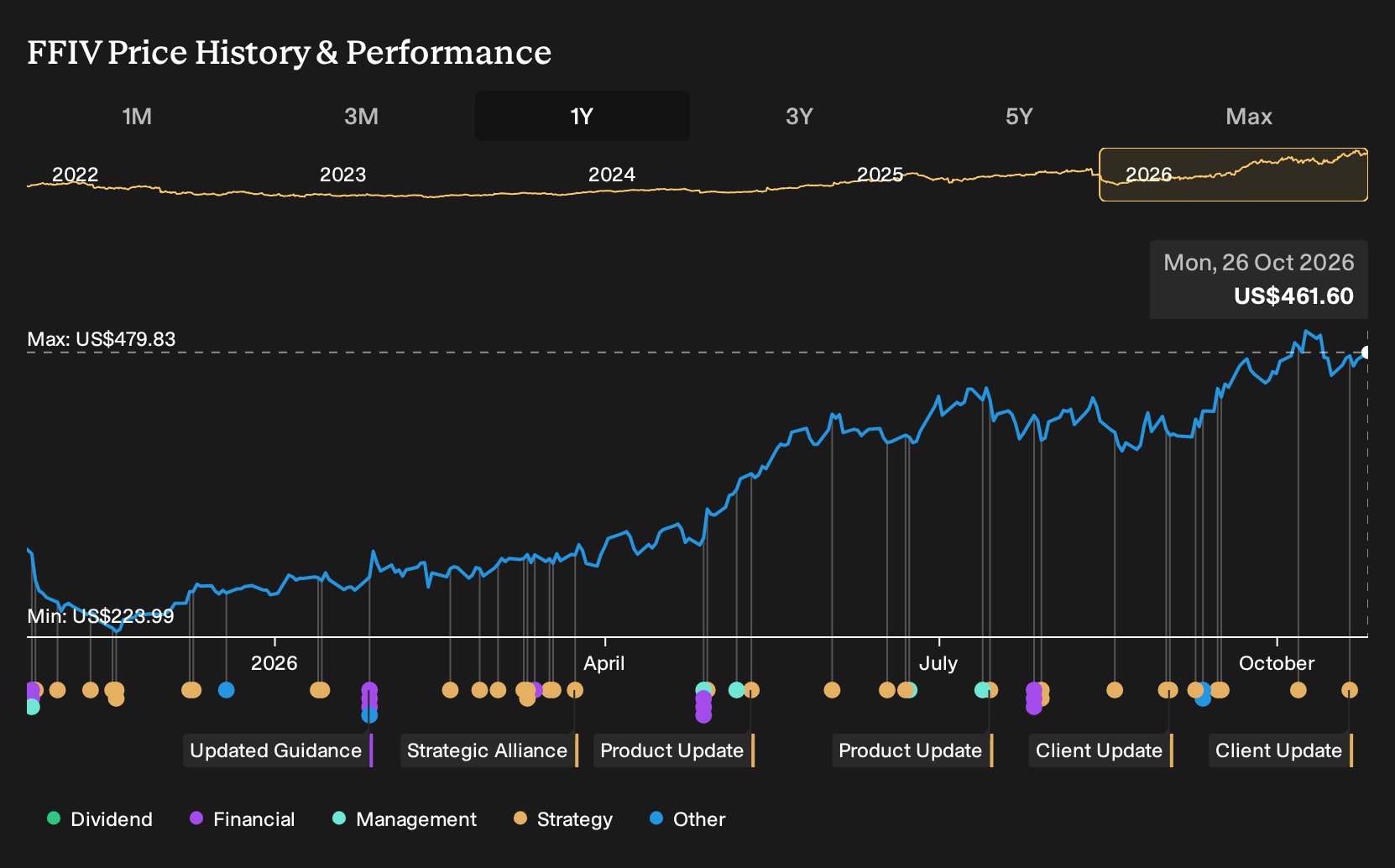Click the highlighted 2026 range selector window
This screenshot has width=1395, height=868.
(1233, 175)
